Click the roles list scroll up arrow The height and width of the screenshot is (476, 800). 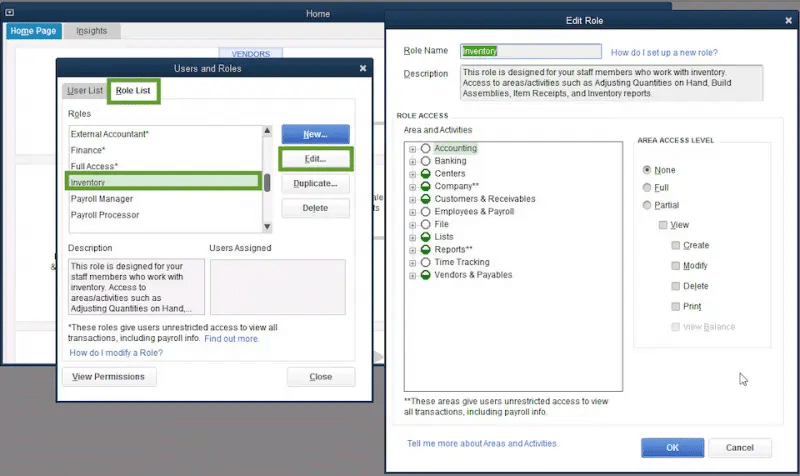(x=267, y=131)
